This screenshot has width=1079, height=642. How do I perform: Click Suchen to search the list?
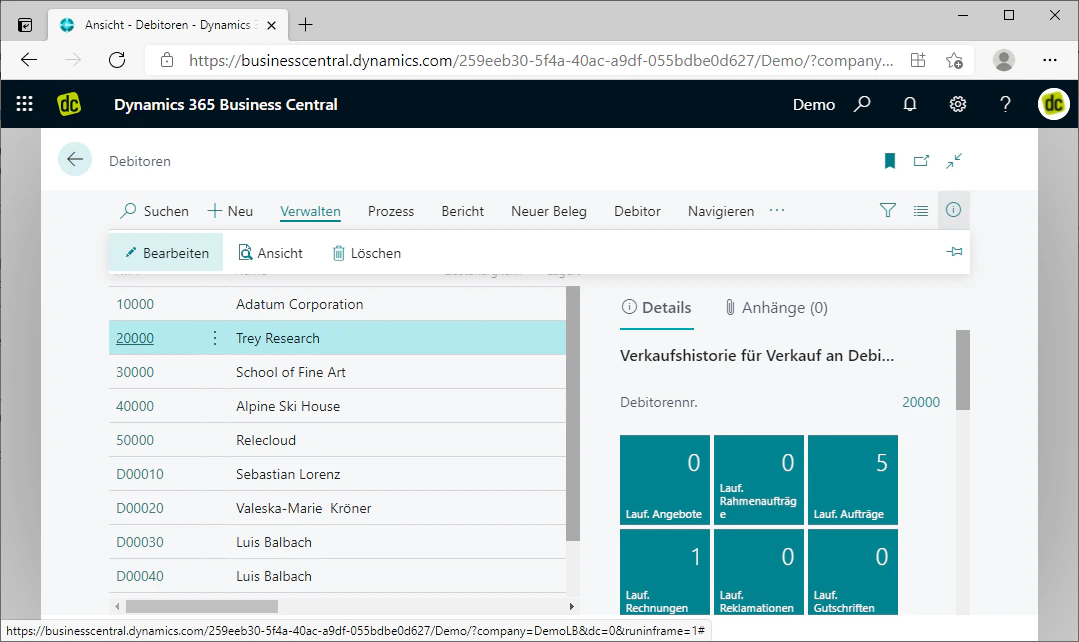tap(154, 211)
